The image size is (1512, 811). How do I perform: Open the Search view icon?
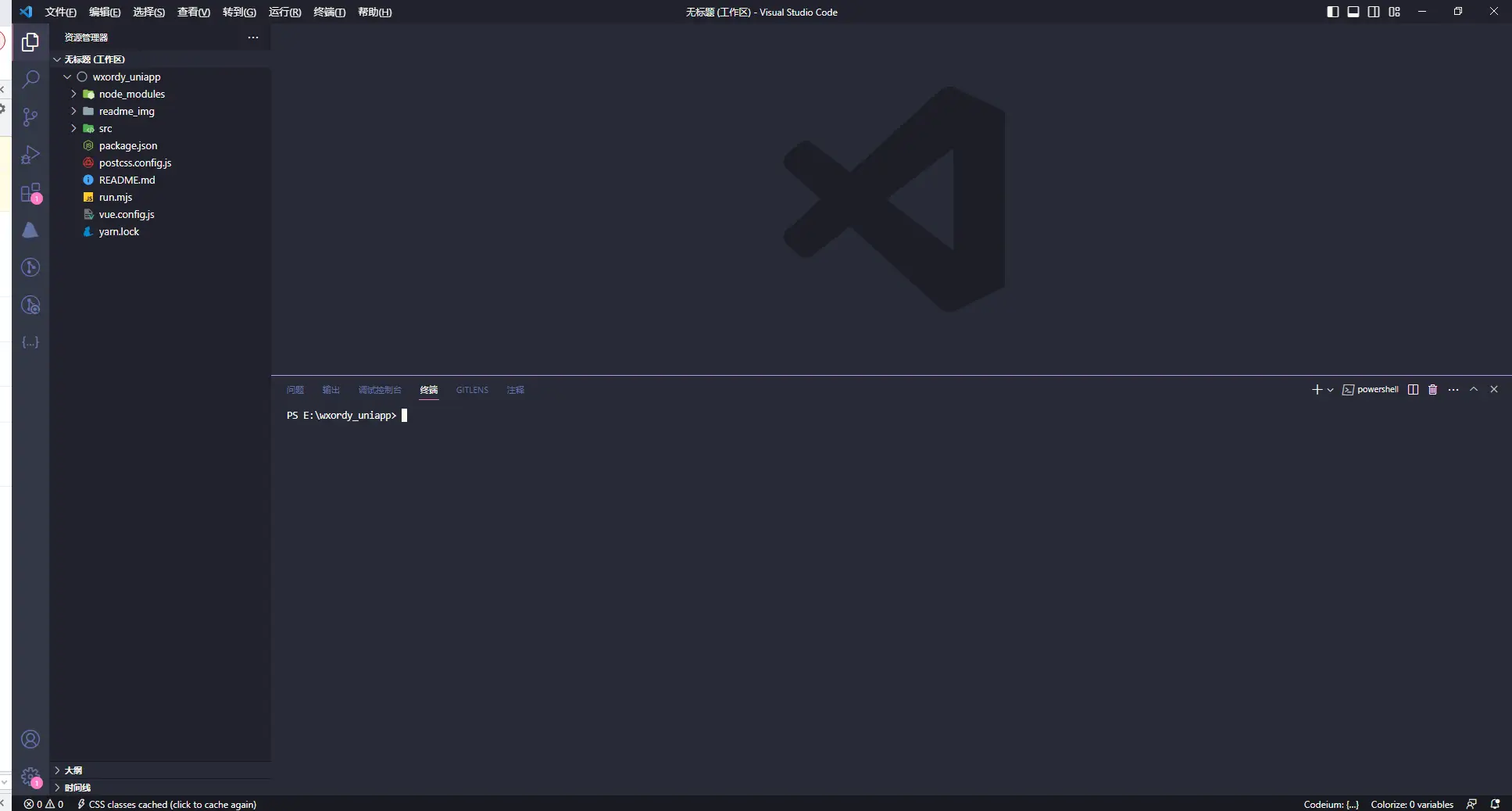click(x=30, y=80)
